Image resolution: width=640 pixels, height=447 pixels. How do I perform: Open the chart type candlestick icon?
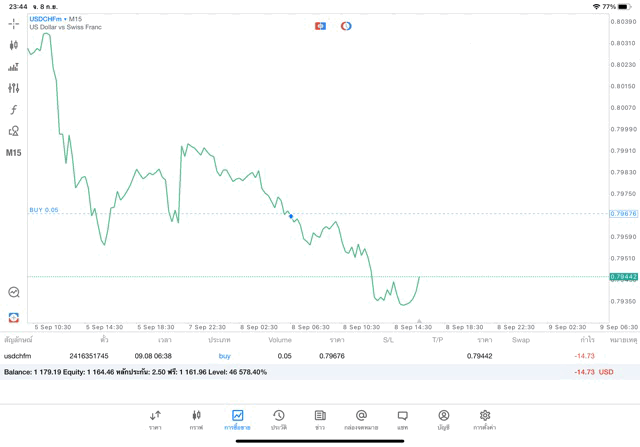pyautogui.click(x=14, y=45)
